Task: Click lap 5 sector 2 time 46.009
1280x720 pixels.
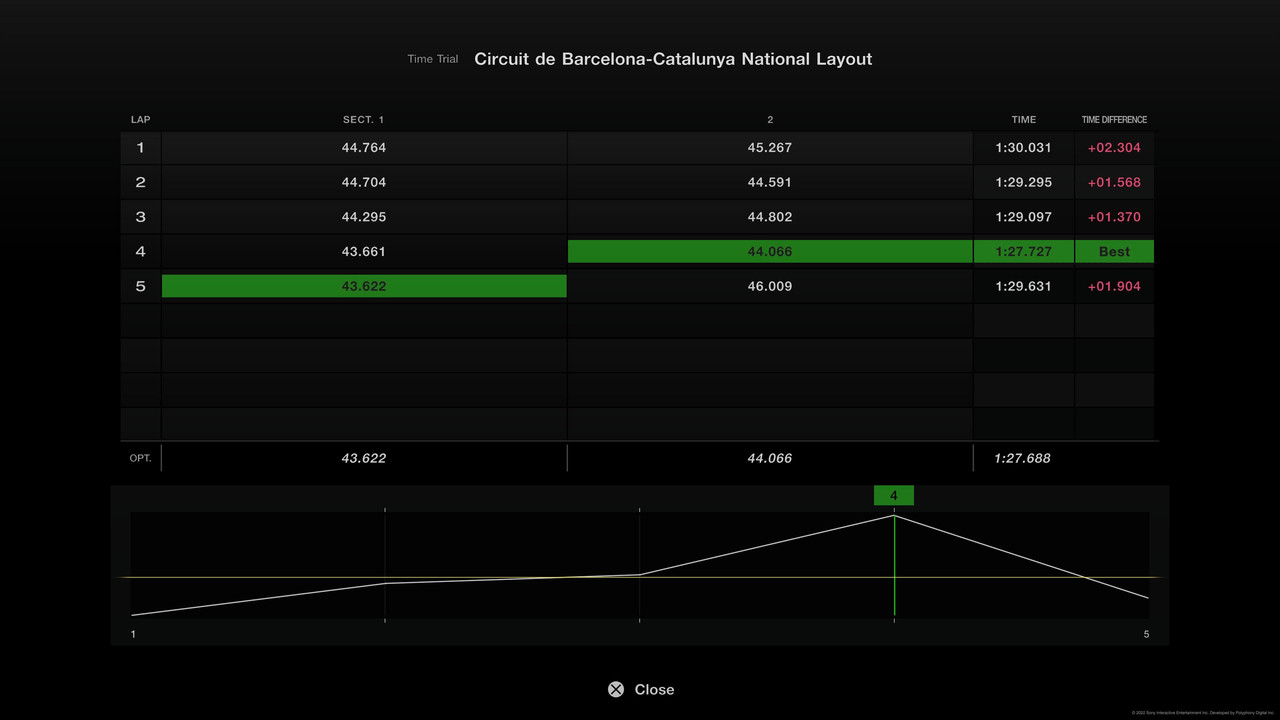Action: point(770,286)
